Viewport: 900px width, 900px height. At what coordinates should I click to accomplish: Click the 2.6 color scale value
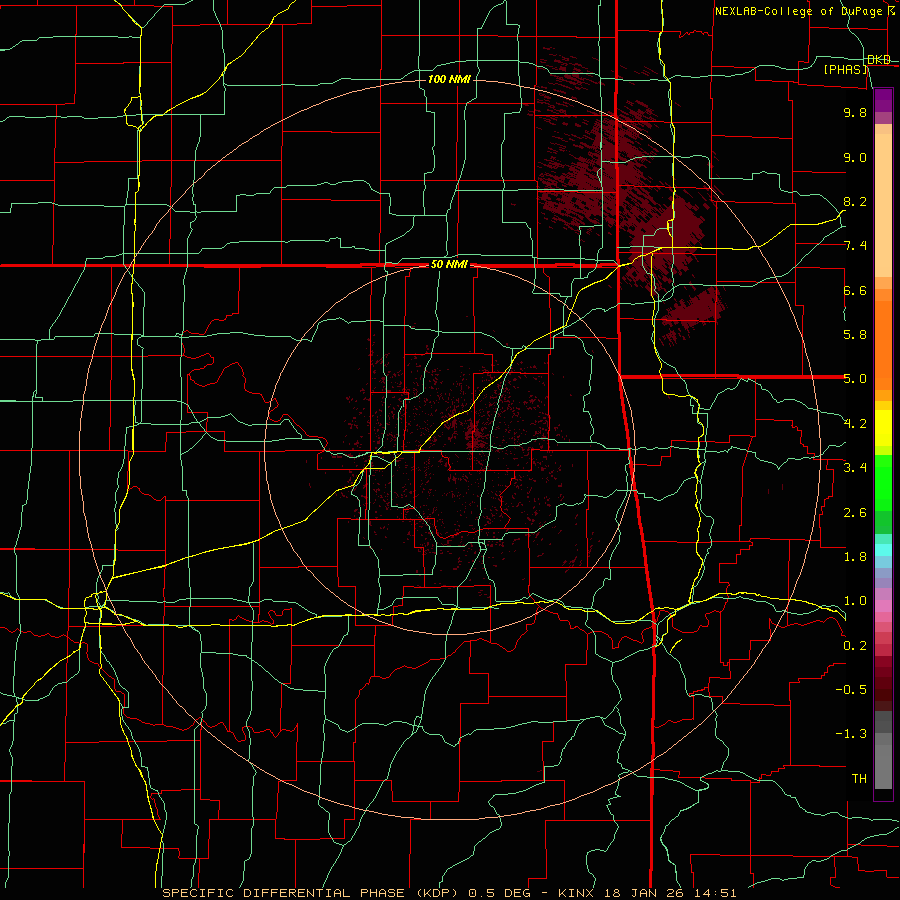(x=855, y=513)
